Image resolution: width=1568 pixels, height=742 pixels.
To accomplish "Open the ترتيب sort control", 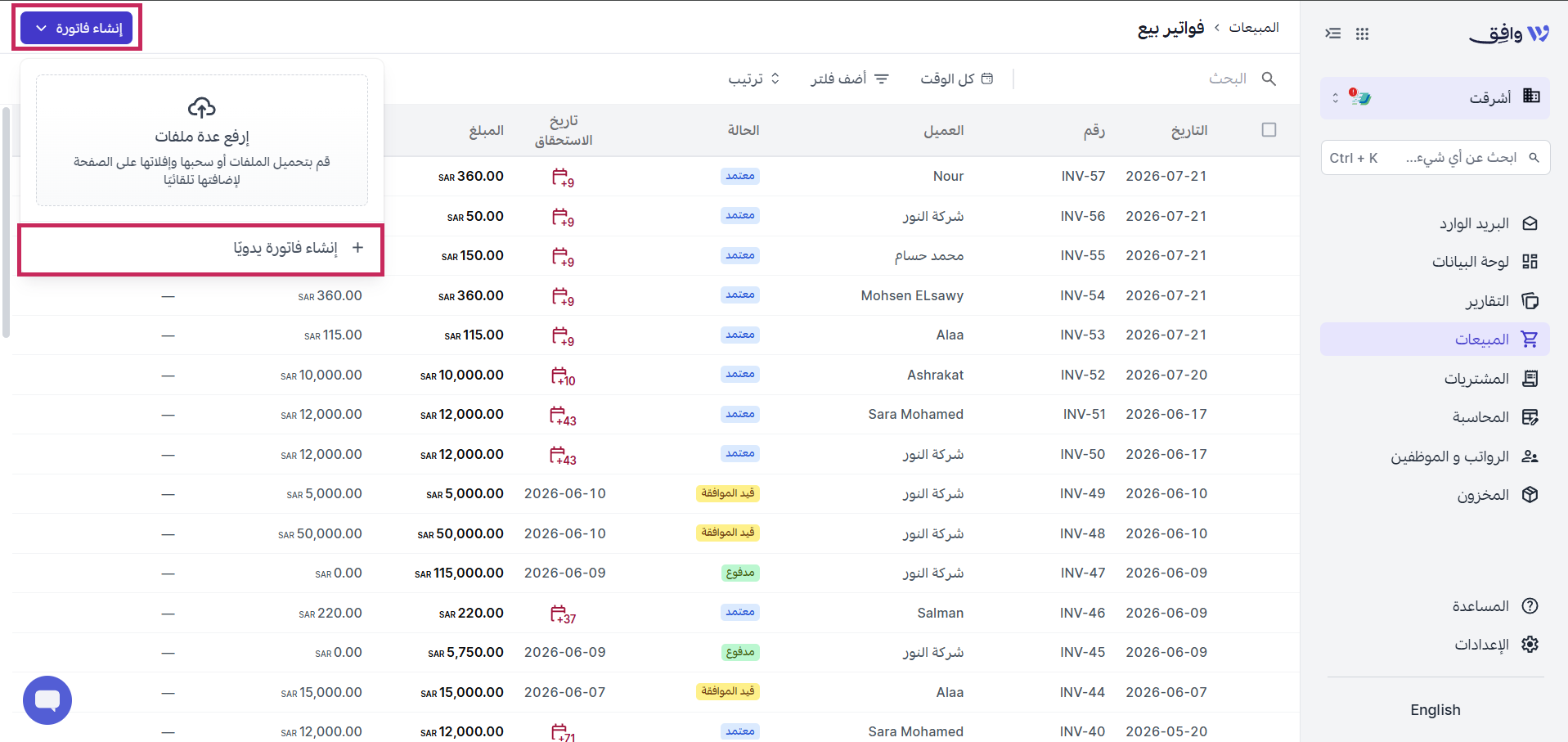I will point(754,79).
